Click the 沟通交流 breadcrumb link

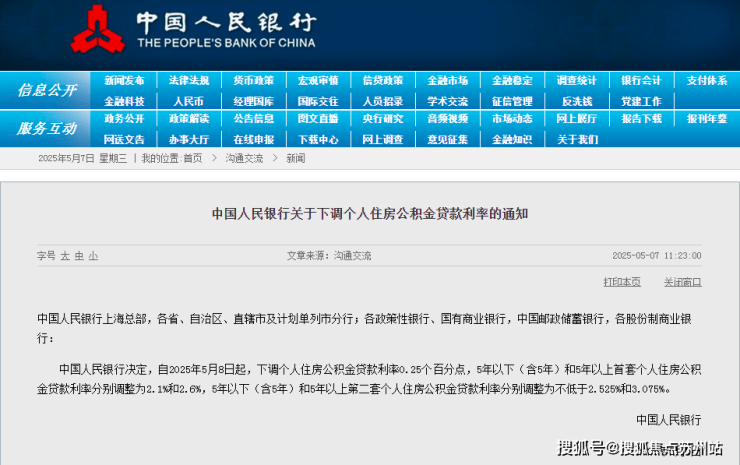point(244,158)
